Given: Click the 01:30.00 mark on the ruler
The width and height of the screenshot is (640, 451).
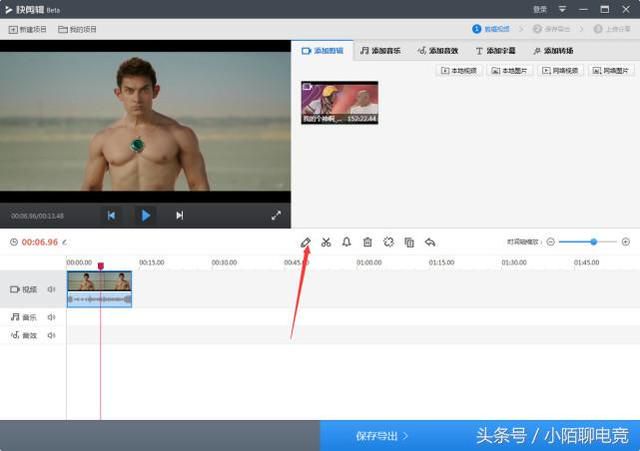Looking at the screenshot, I should (514, 262).
